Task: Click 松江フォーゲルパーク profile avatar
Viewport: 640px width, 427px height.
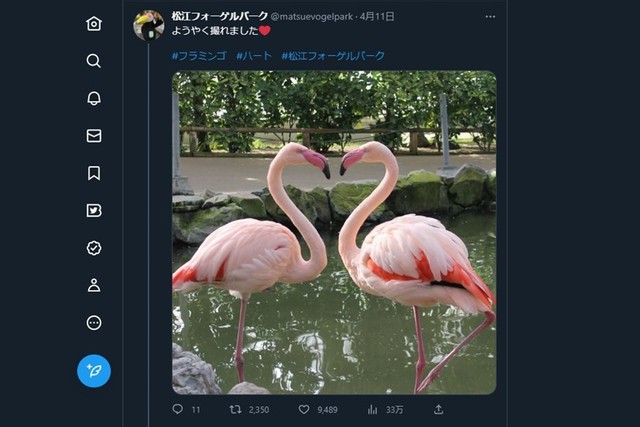Action: pyautogui.click(x=149, y=25)
